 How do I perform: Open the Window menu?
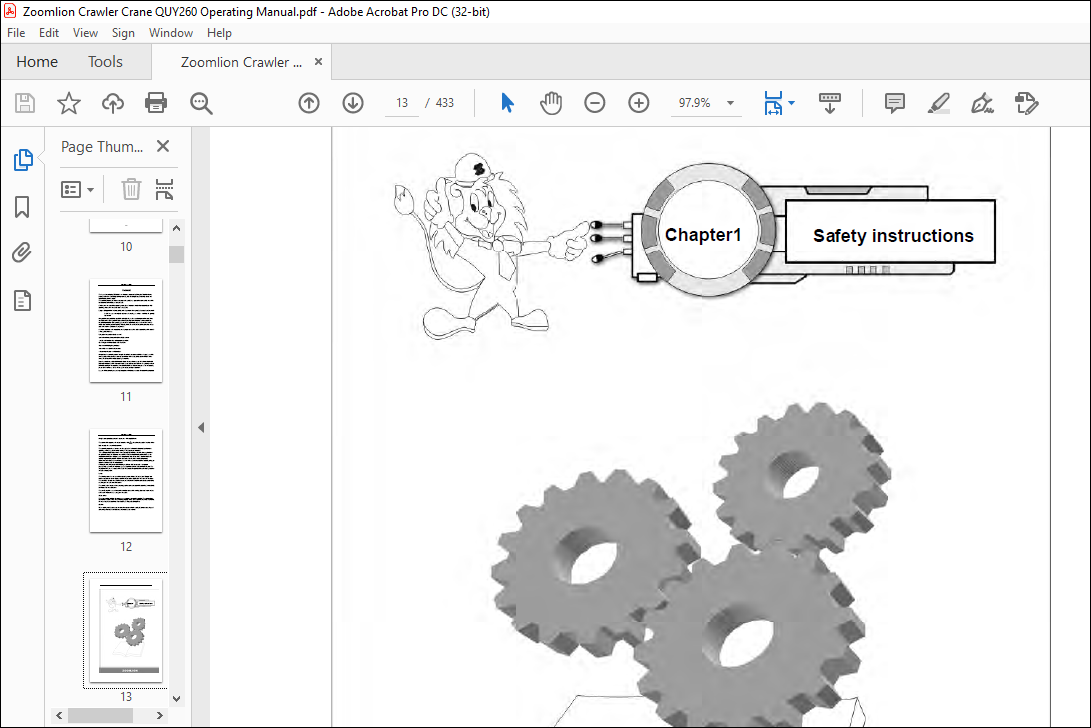click(170, 33)
